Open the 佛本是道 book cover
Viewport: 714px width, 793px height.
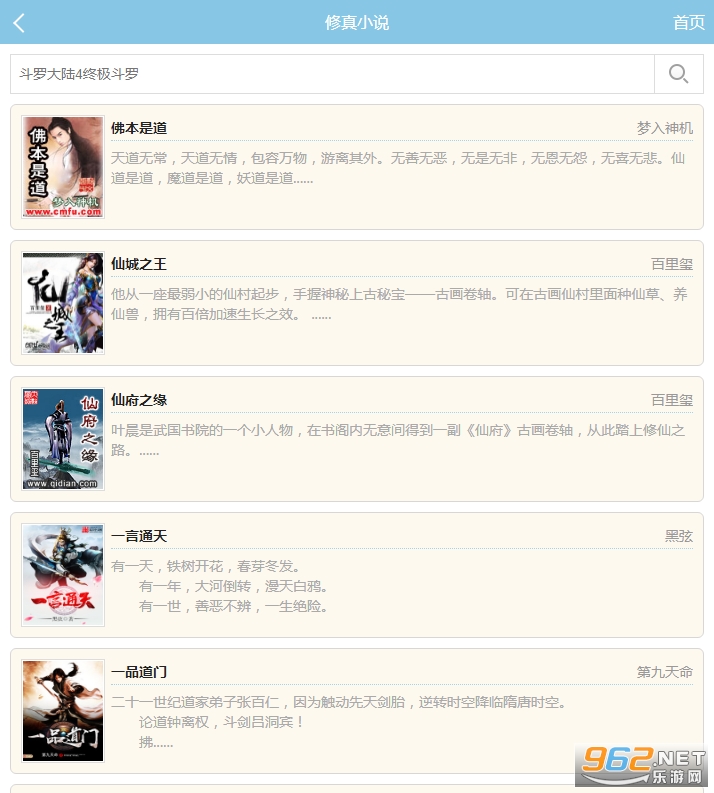[63, 167]
